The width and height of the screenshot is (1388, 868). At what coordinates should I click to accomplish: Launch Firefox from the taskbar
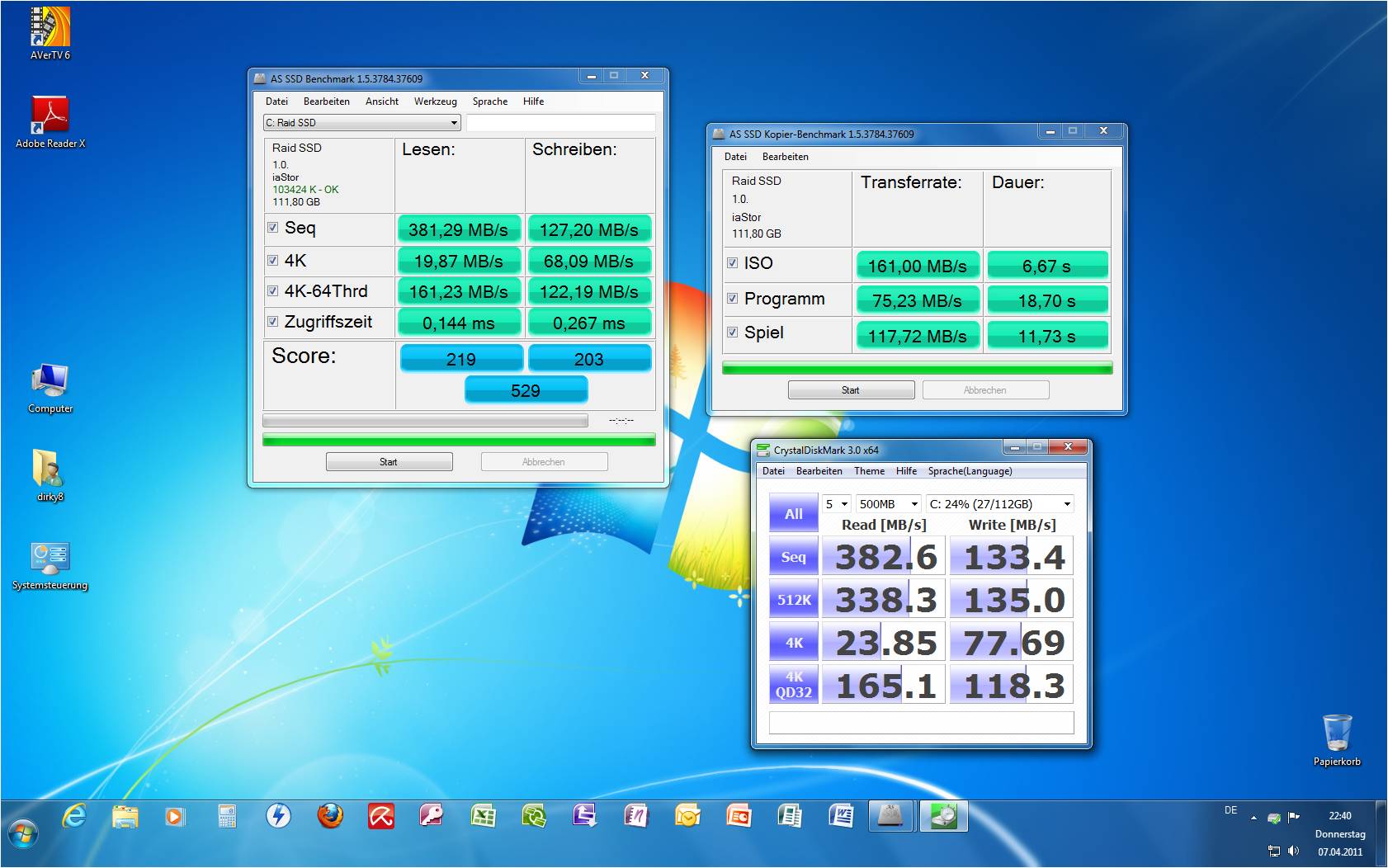(330, 817)
